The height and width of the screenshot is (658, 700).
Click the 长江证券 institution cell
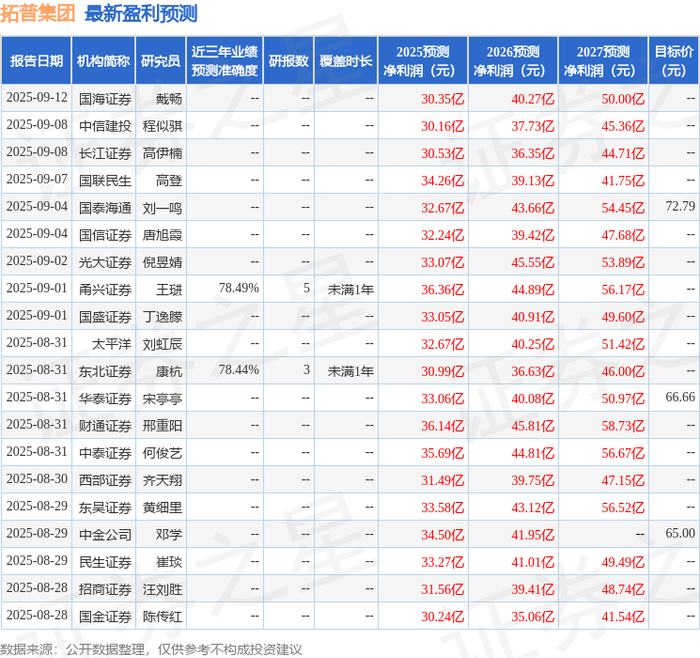[105, 153]
